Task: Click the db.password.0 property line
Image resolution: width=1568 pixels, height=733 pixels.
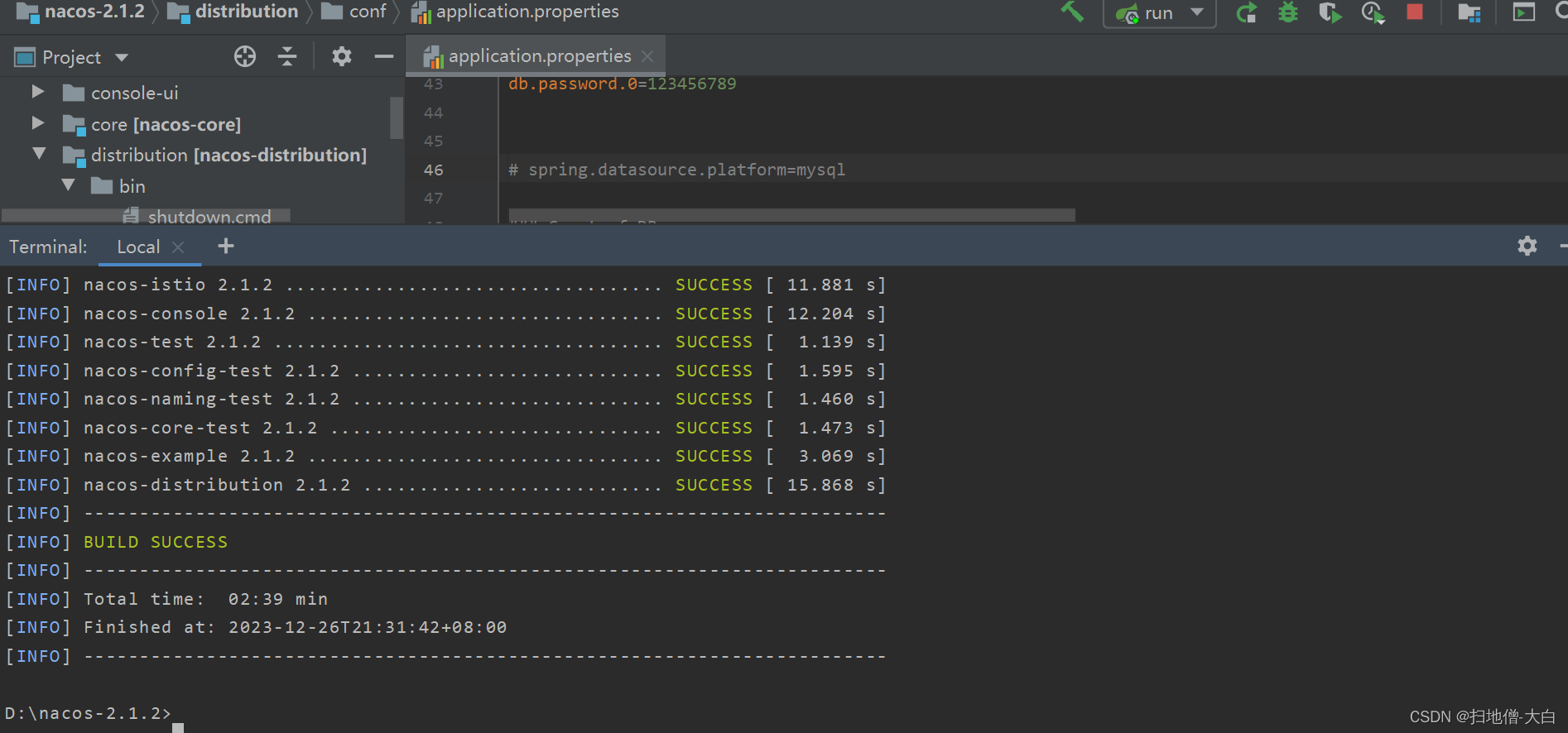Action: point(622,84)
